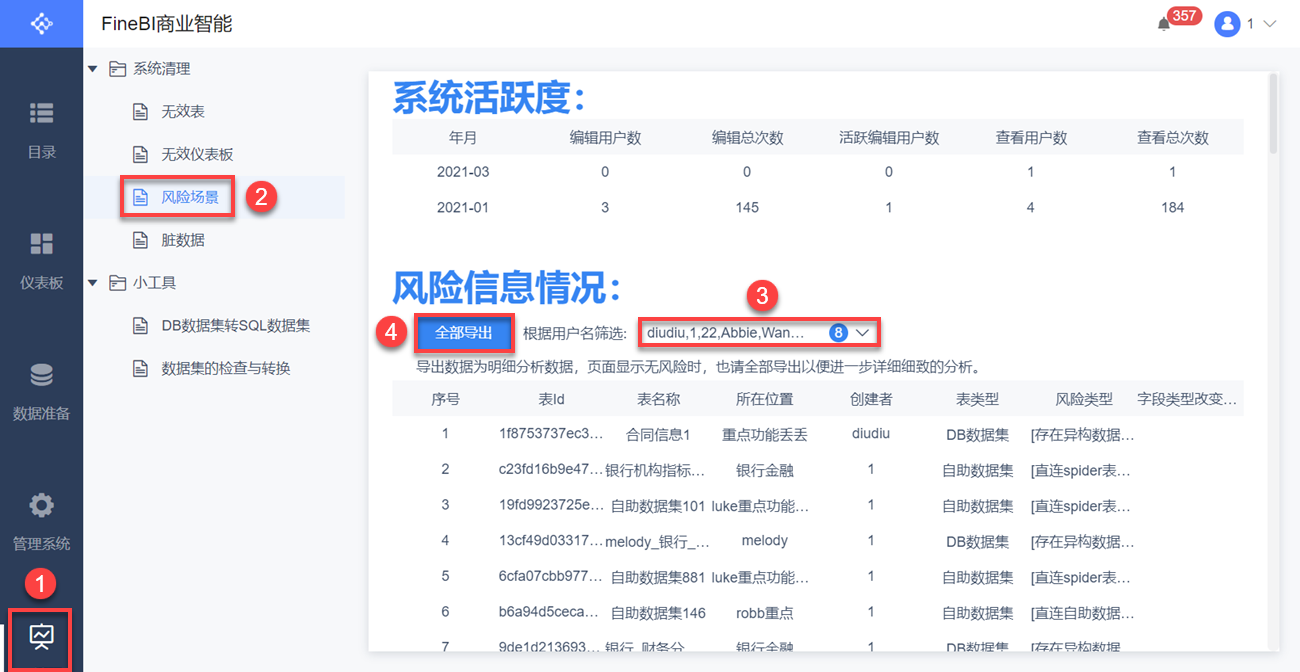Click document icon beside 无效仪表板
The width and height of the screenshot is (1300, 672).
coord(141,155)
